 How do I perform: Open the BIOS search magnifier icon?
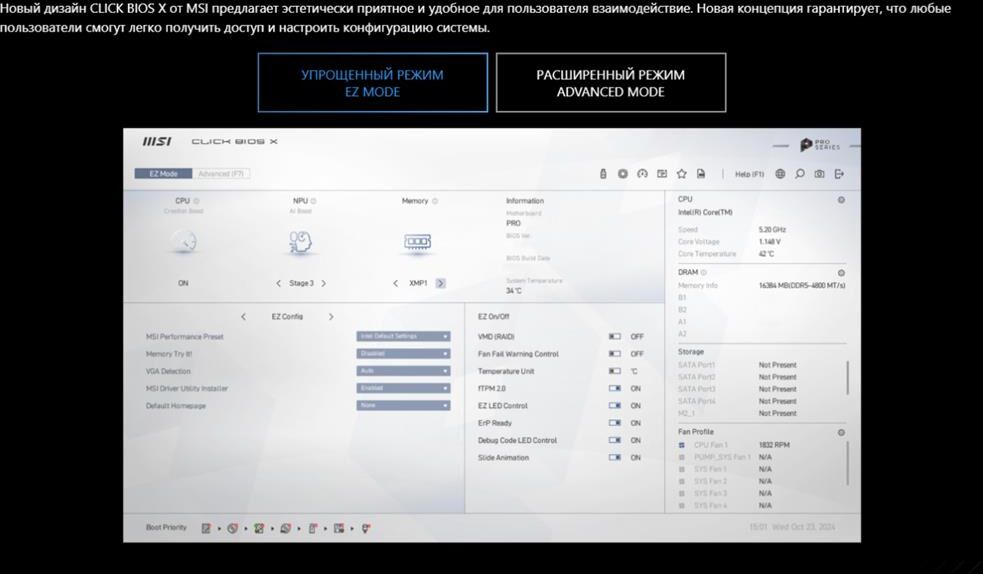point(800,174)
